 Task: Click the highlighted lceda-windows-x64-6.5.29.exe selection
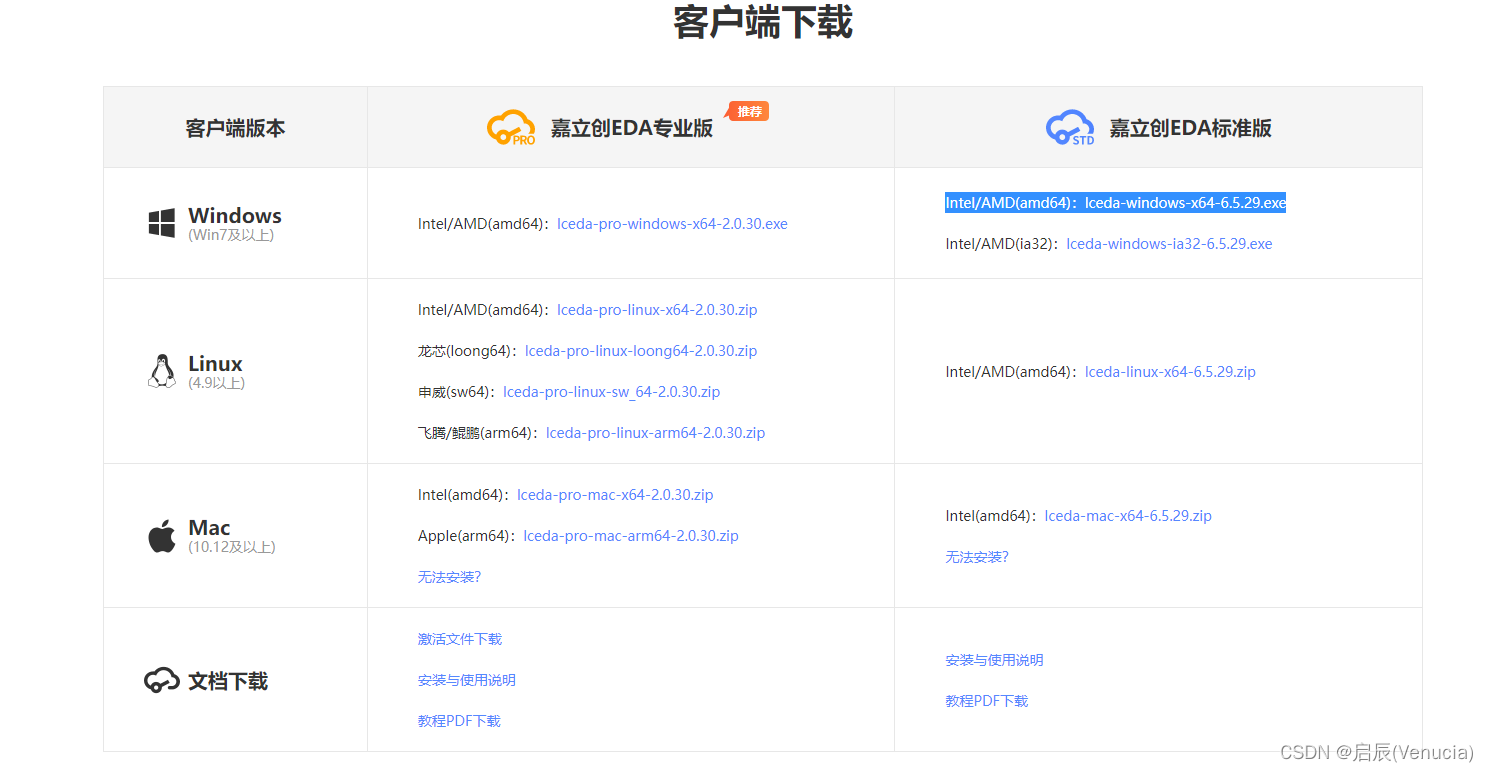1115,202
